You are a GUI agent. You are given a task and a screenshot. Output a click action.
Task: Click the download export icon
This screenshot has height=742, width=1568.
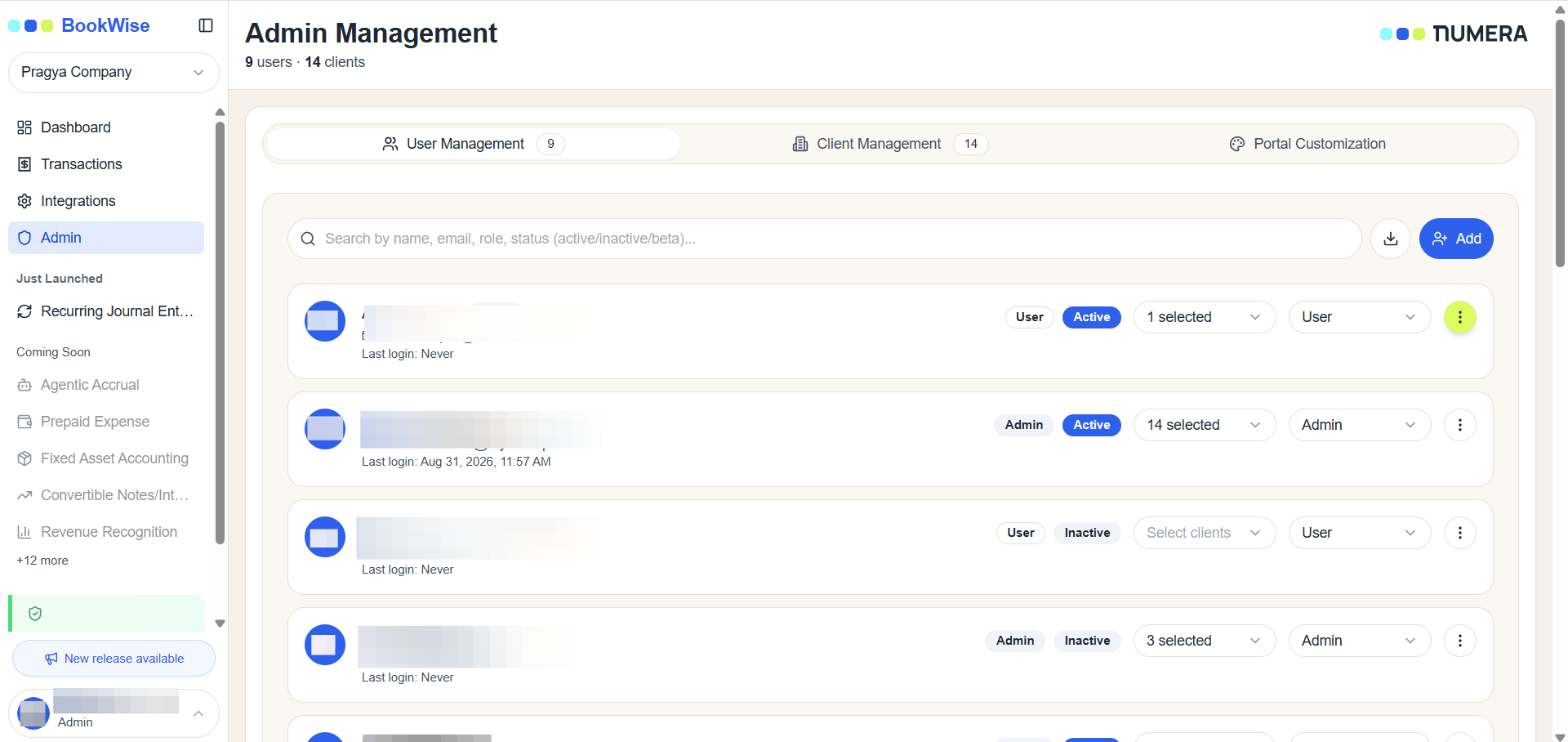(x=1391, y=239)
